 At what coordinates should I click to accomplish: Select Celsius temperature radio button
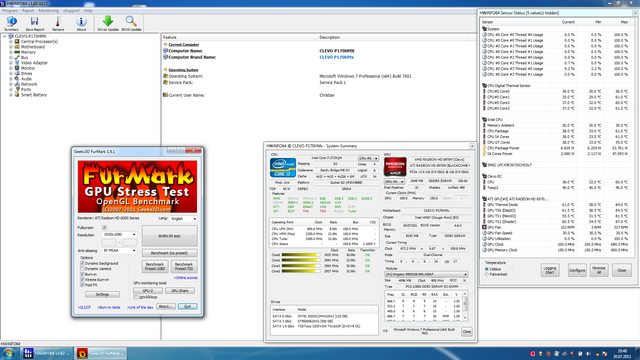click(x=487, y=269)
